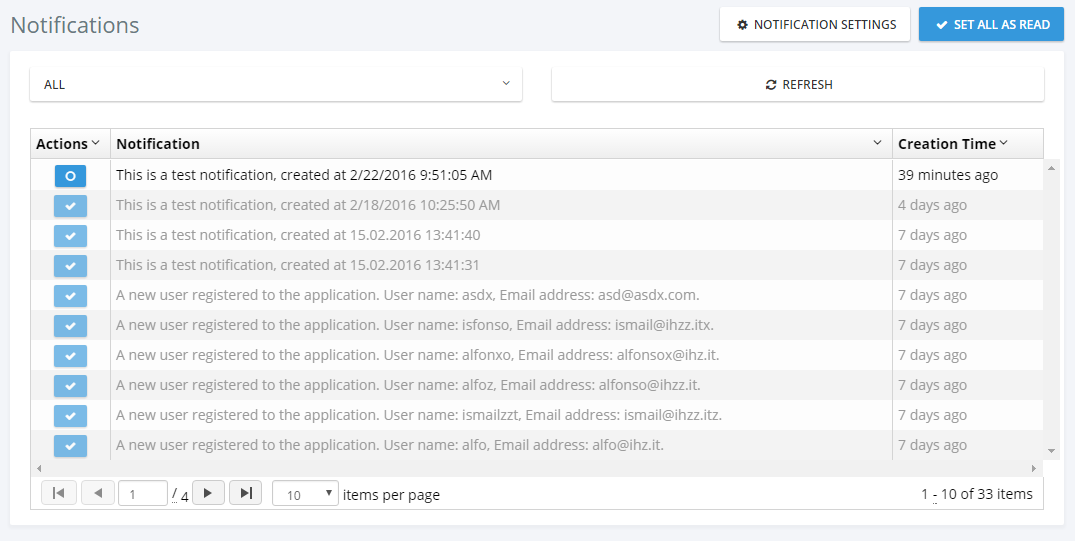Screen dimensions: 1075x541
Task: Click the Notifications page heading
Action: tap(75, 25)
